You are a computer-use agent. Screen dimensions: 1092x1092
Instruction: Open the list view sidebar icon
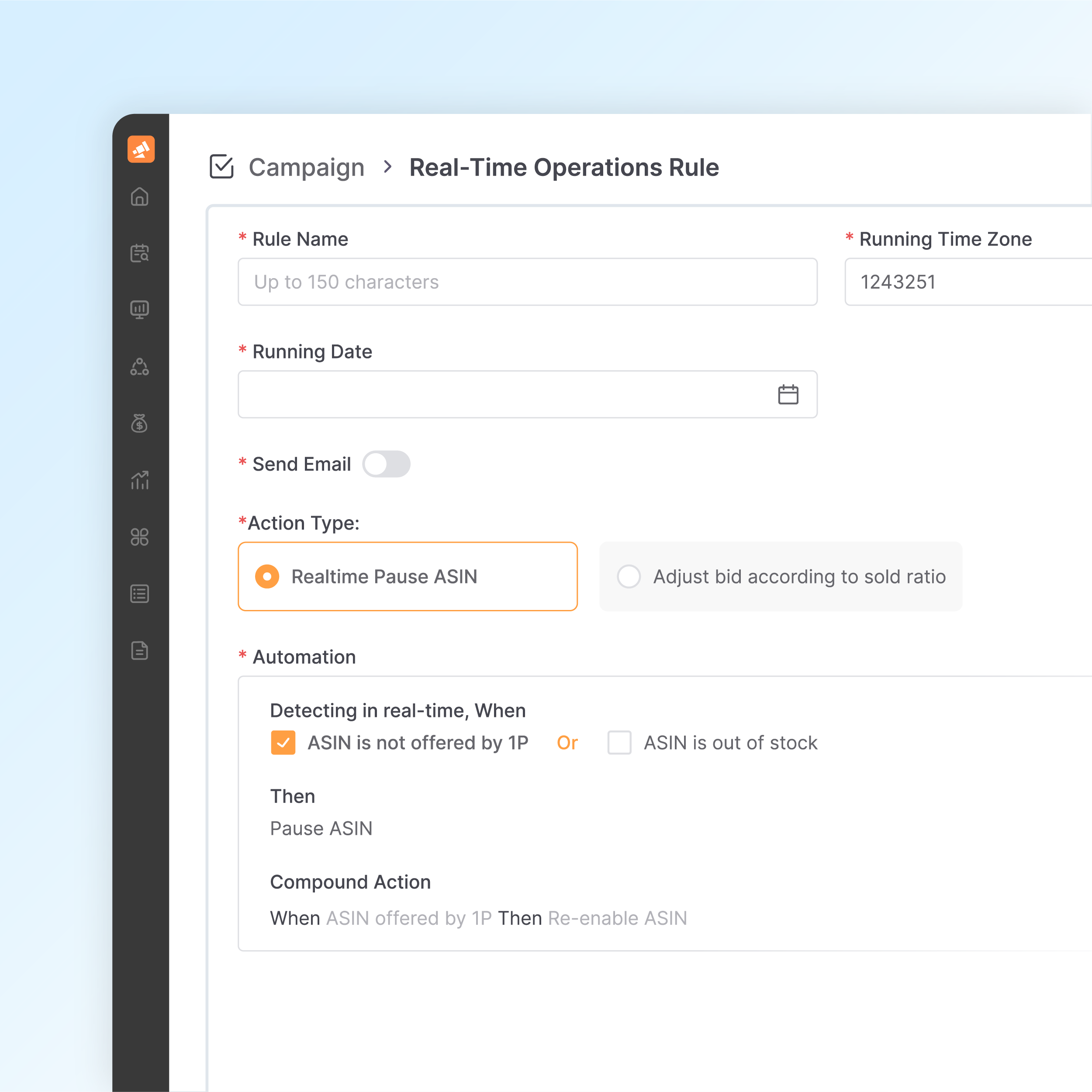point(140,593)
